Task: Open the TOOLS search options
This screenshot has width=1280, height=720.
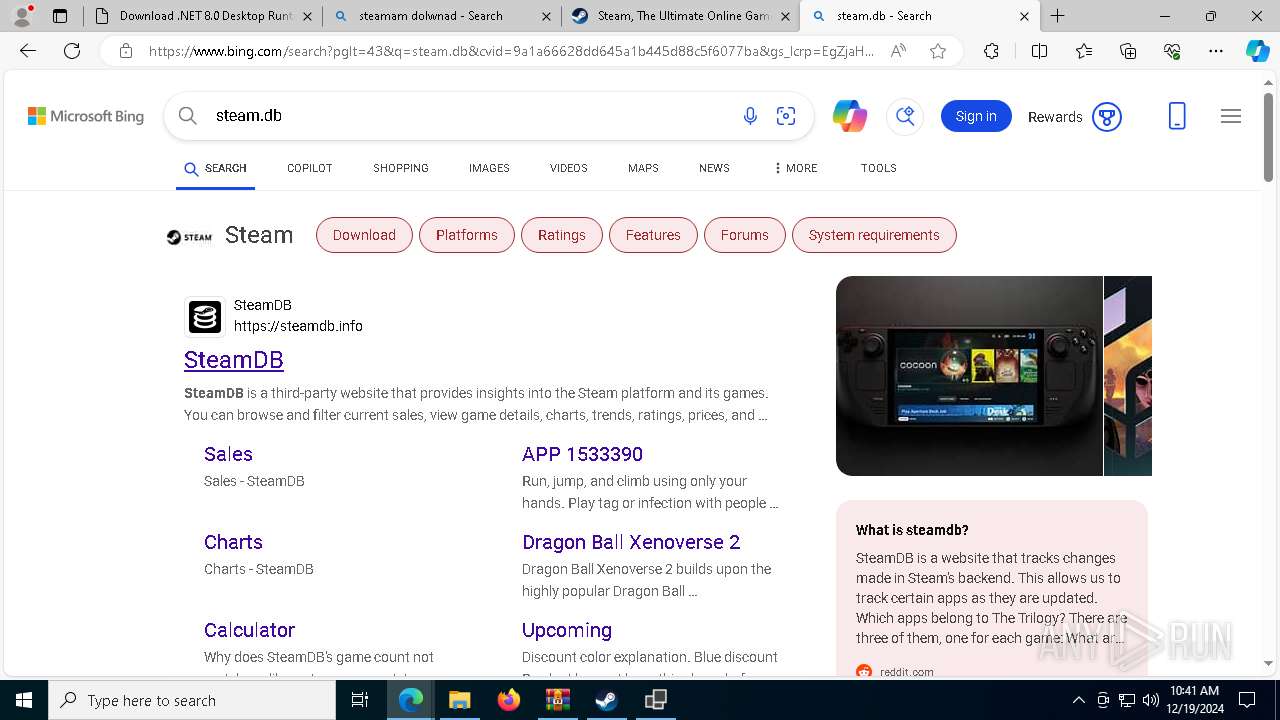Action: pyautogui.click(x=879, y=168)
